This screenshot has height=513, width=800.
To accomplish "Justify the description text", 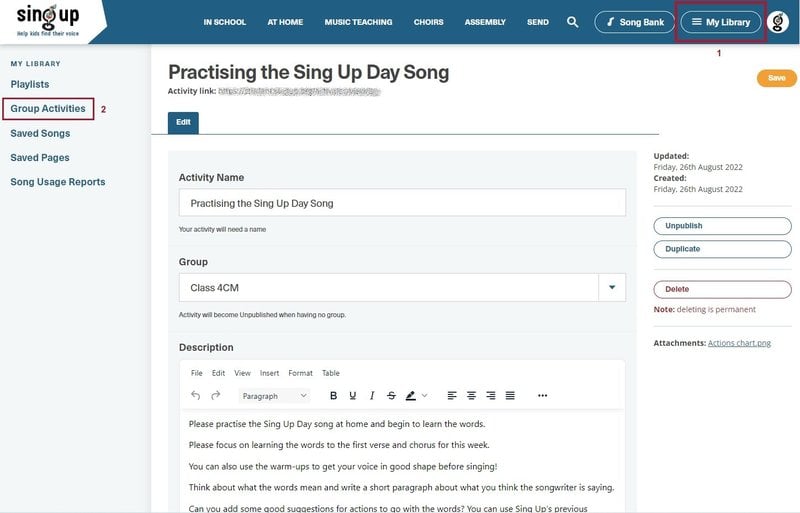I will (x=510, y=396).
